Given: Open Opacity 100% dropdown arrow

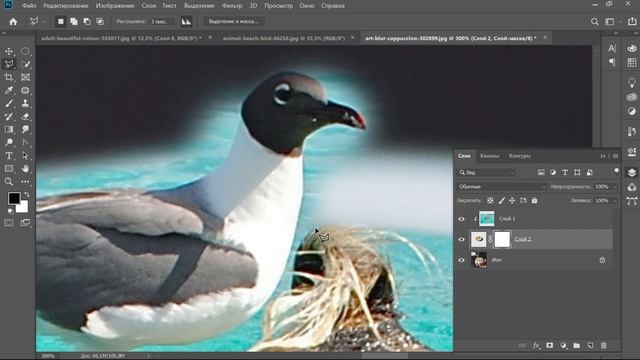Looking at the screenshot, I should coord(615,187).
